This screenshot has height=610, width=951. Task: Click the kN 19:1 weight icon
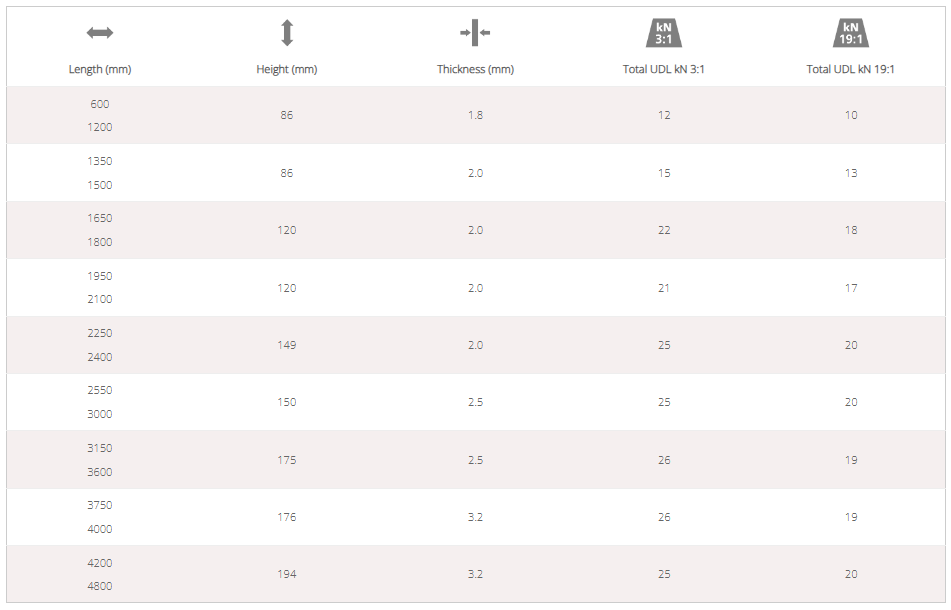851,33
